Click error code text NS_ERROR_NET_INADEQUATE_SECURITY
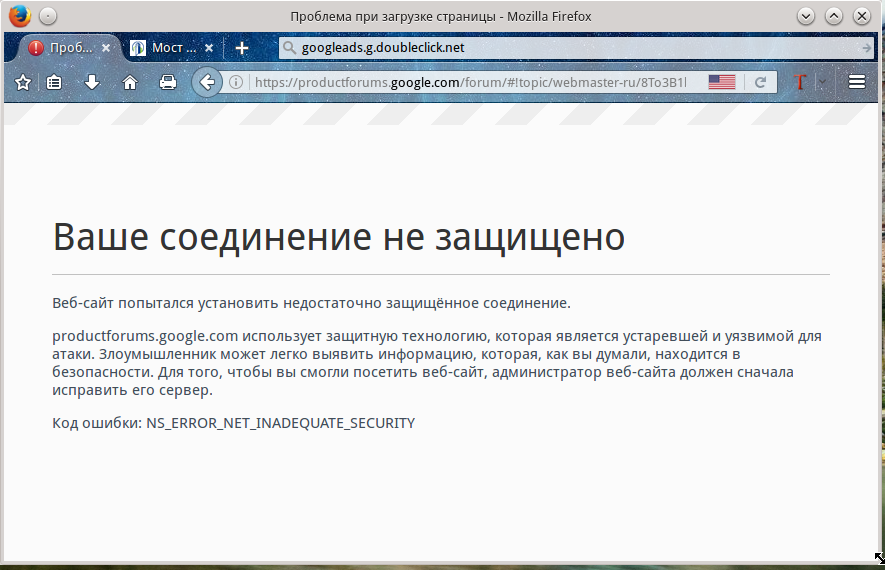The width and height of the screenshot is (885, 570). pyautogui.click(x=281, y=423)
